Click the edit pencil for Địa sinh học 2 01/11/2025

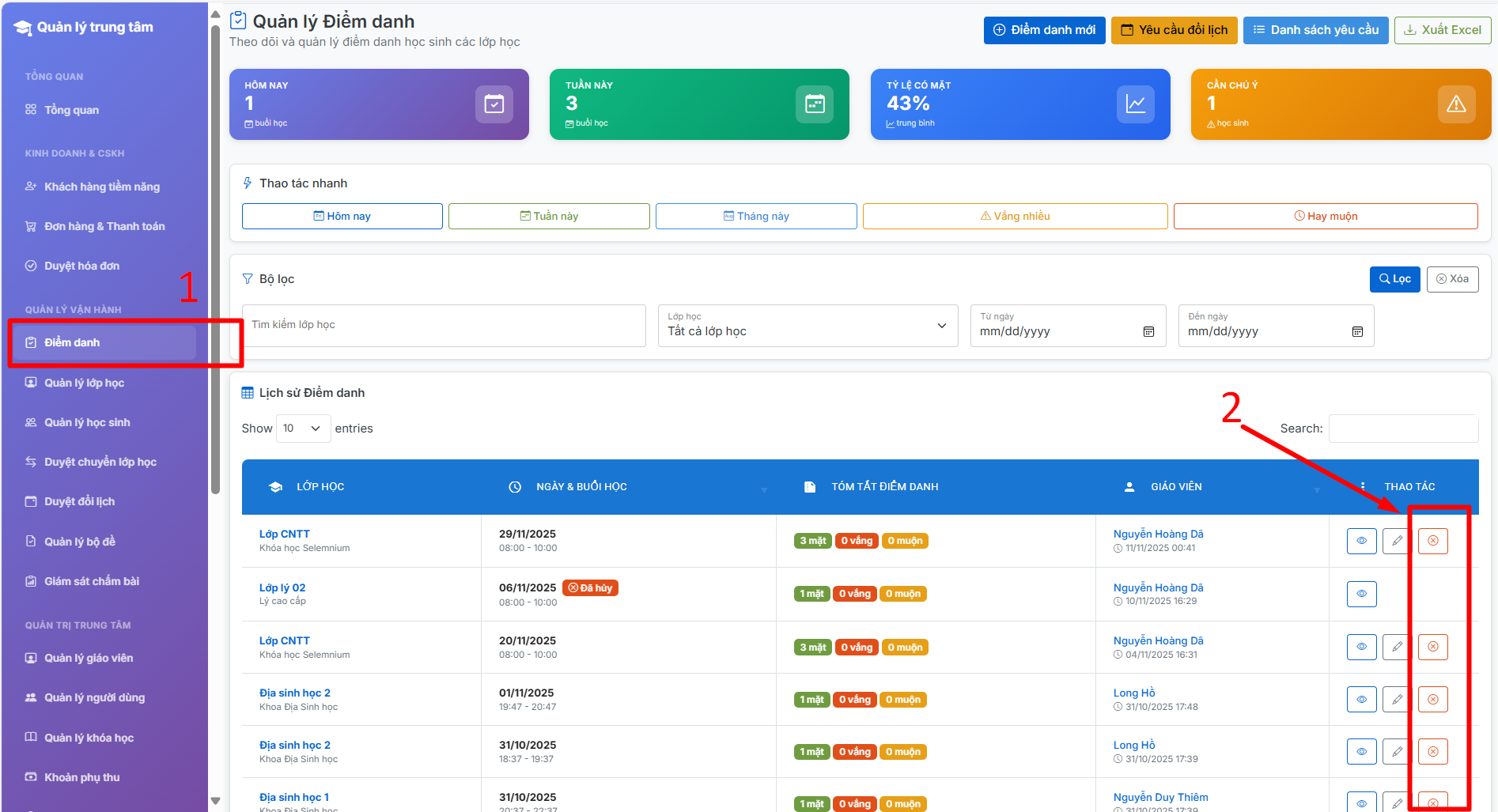tap(1397, 699)
